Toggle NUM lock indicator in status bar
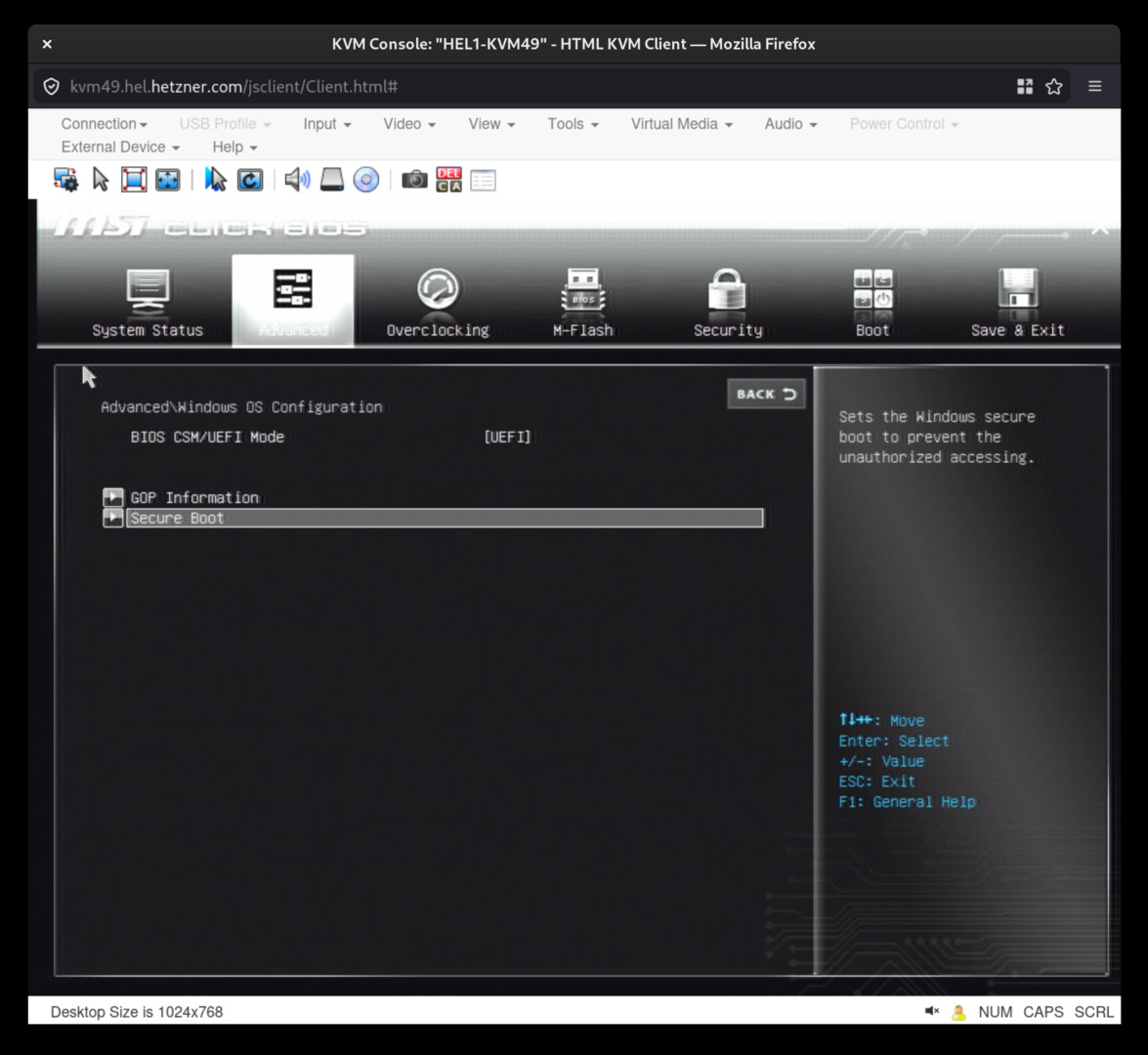The image size is (1148, 1055). 994,1012
